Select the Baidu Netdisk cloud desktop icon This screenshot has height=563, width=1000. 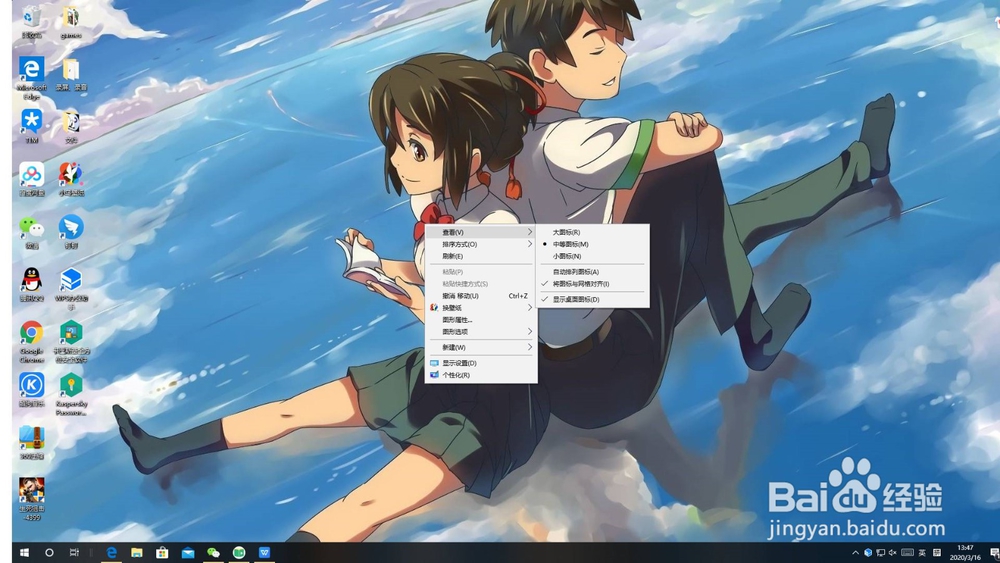31,179
